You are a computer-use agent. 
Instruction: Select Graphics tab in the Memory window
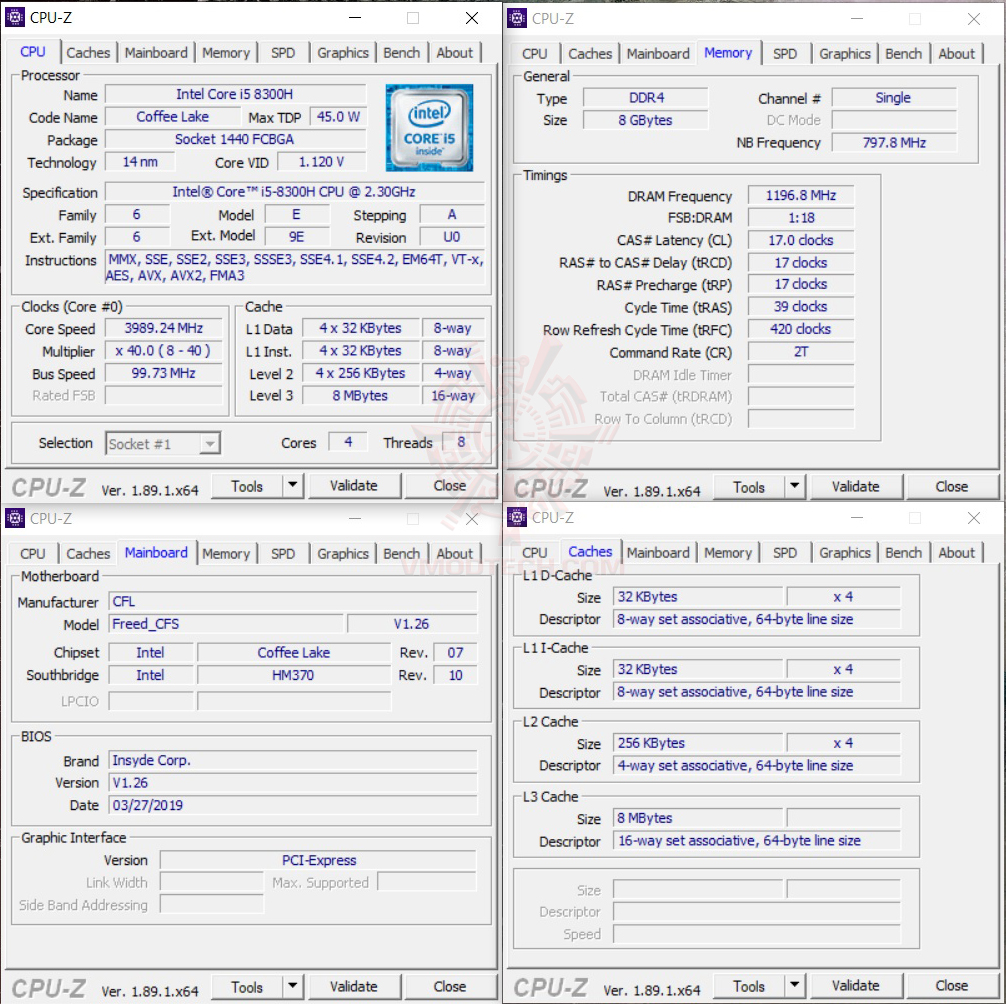click(844, 54)
